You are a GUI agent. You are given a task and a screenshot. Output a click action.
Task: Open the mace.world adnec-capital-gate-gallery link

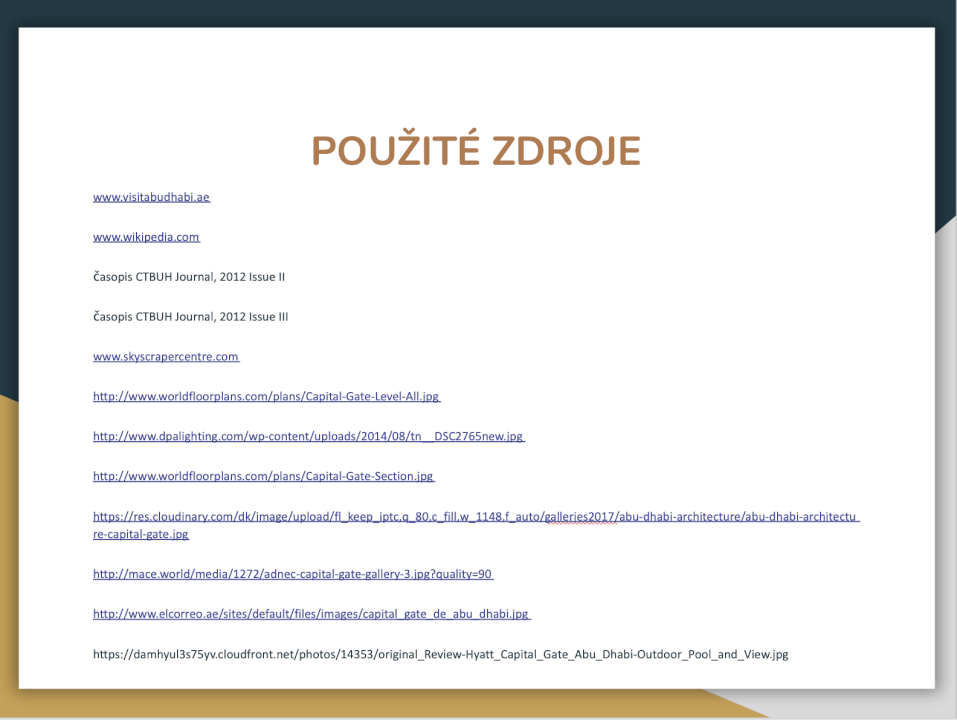(293, 574)
